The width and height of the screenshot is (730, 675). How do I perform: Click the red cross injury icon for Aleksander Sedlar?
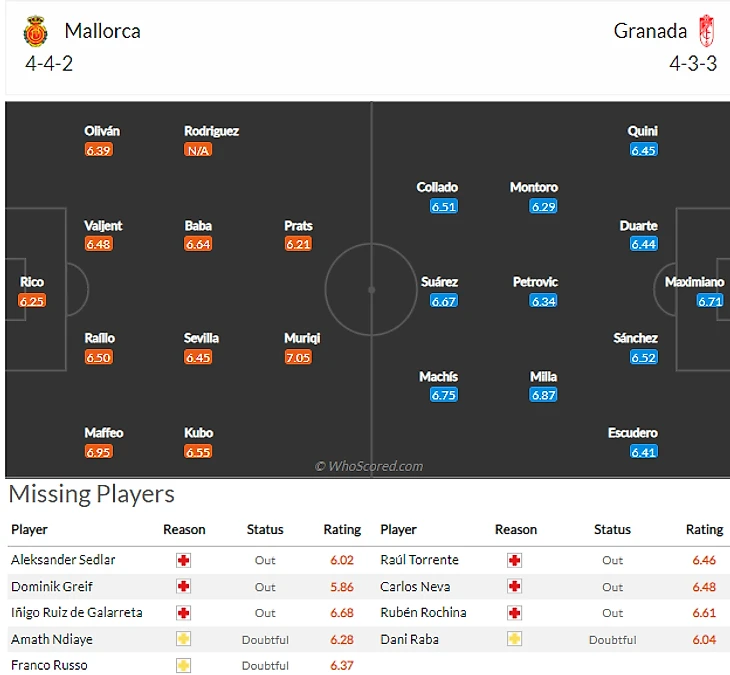(183, 560)
